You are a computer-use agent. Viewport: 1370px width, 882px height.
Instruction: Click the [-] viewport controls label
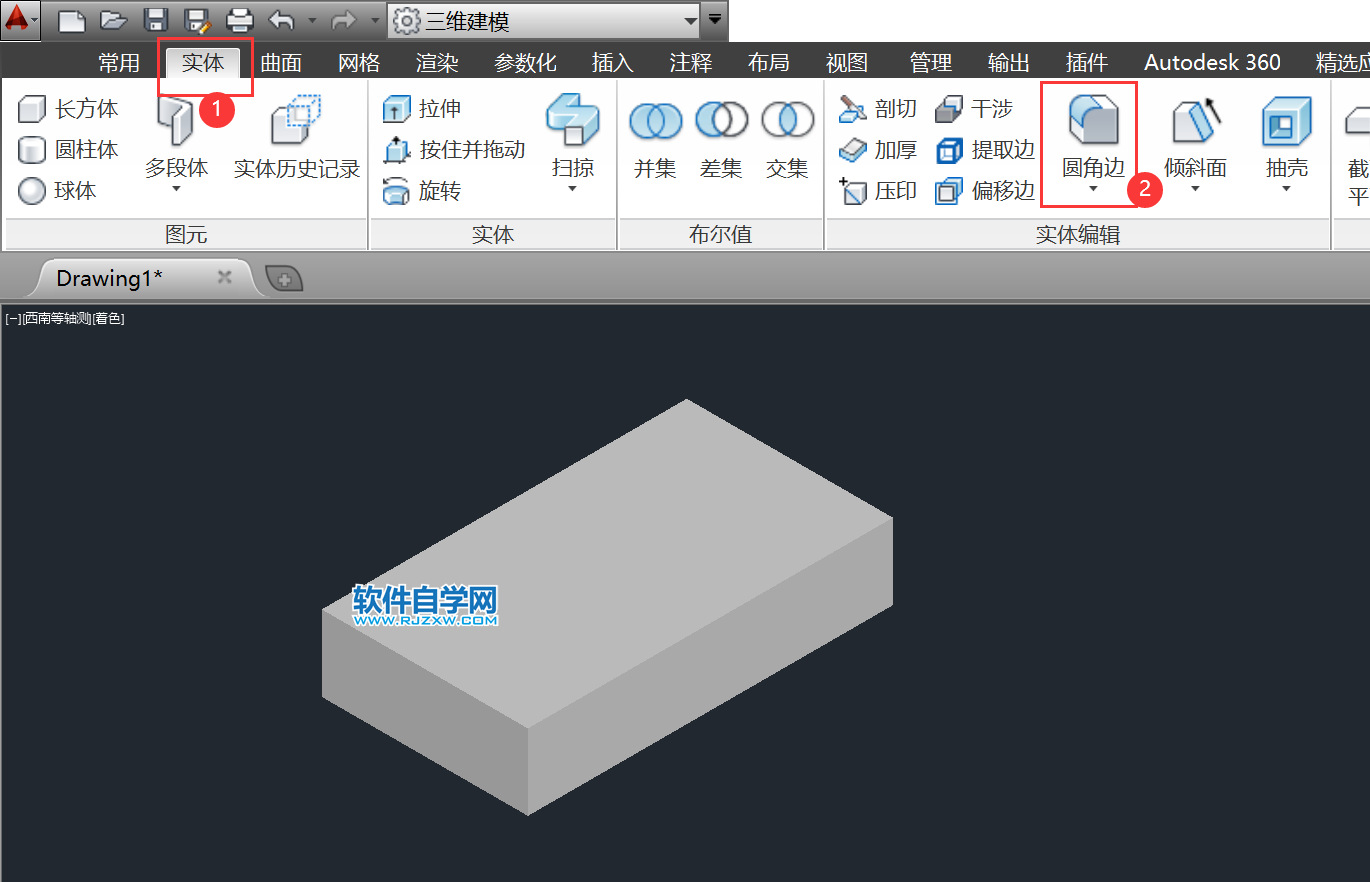[14, 319]
